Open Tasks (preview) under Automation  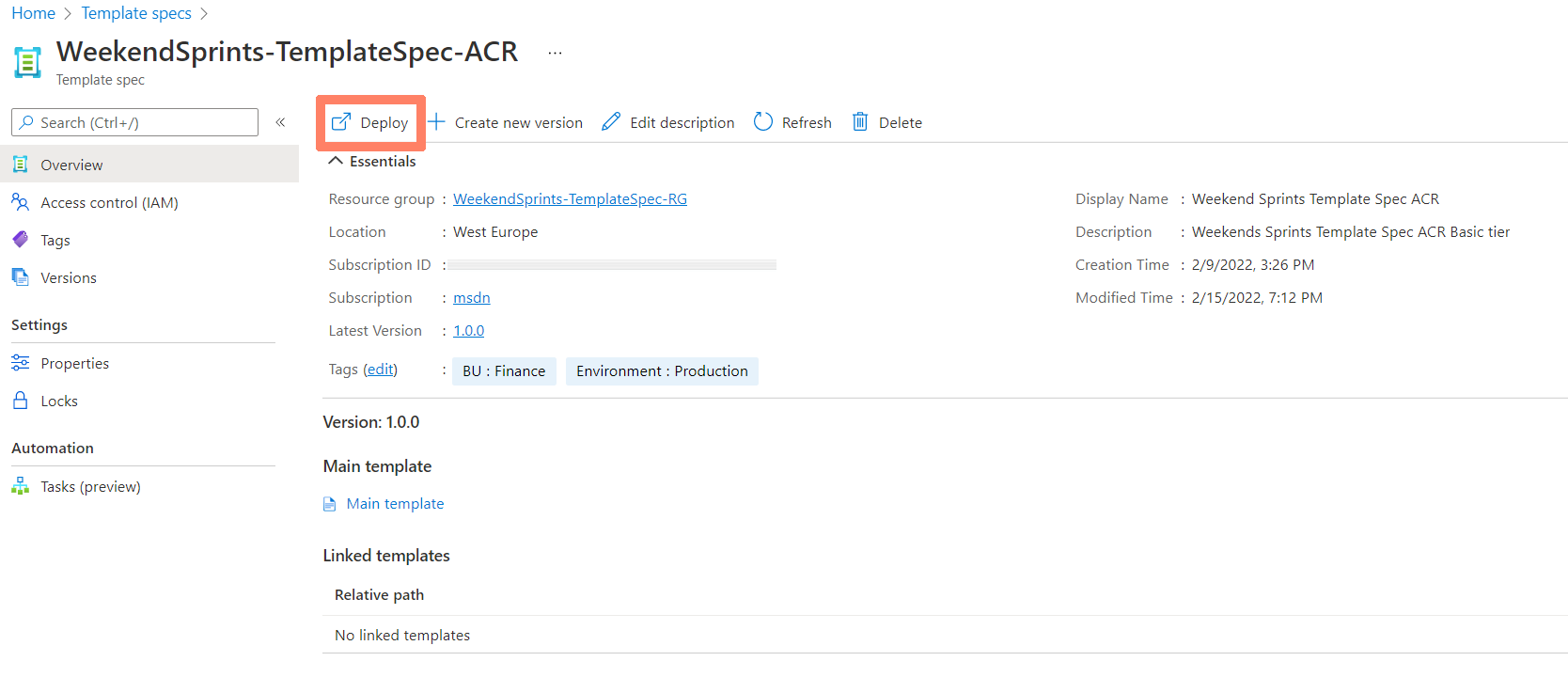[90, 486]
